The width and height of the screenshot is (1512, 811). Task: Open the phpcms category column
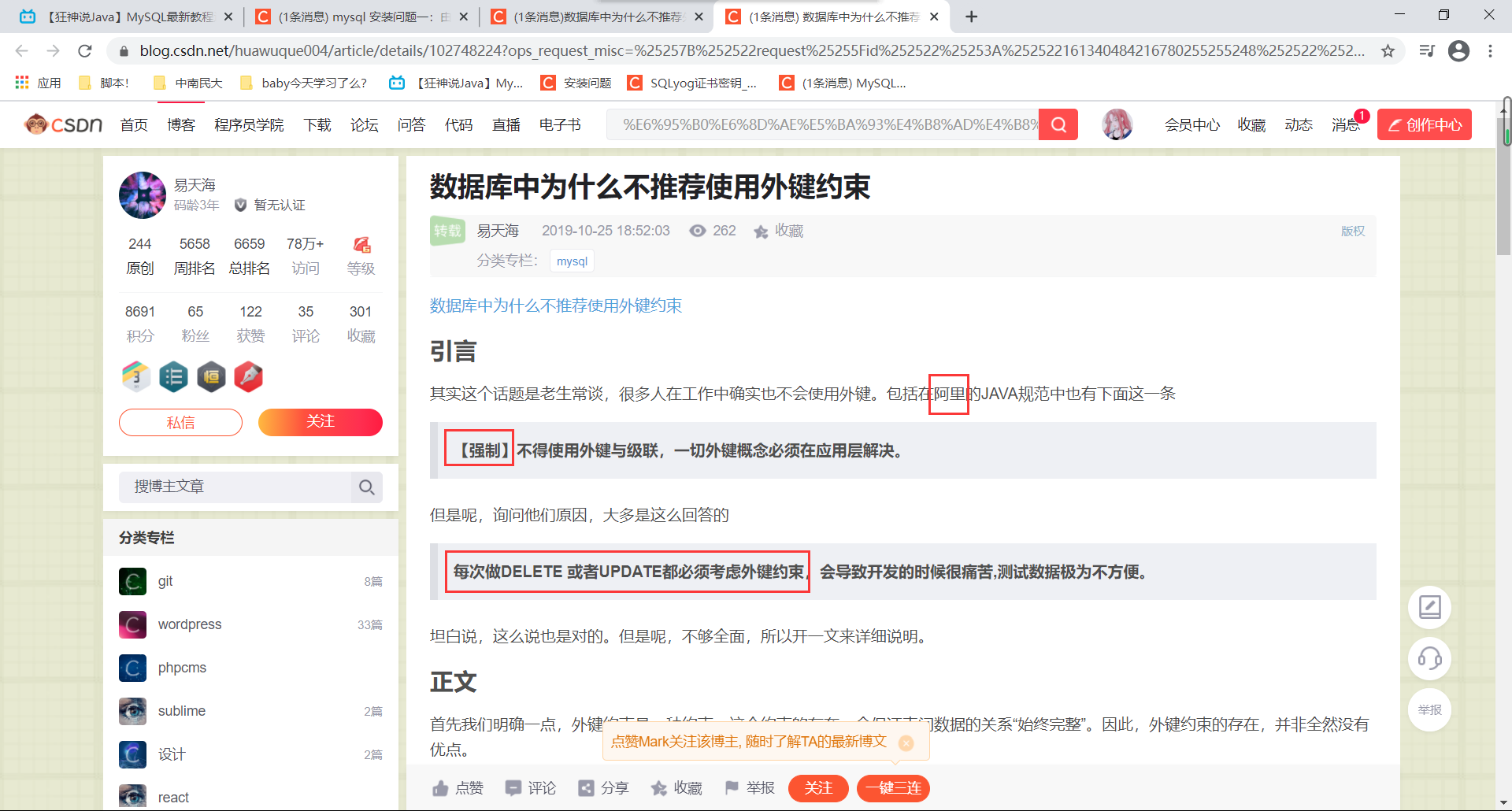pos(250,668)
